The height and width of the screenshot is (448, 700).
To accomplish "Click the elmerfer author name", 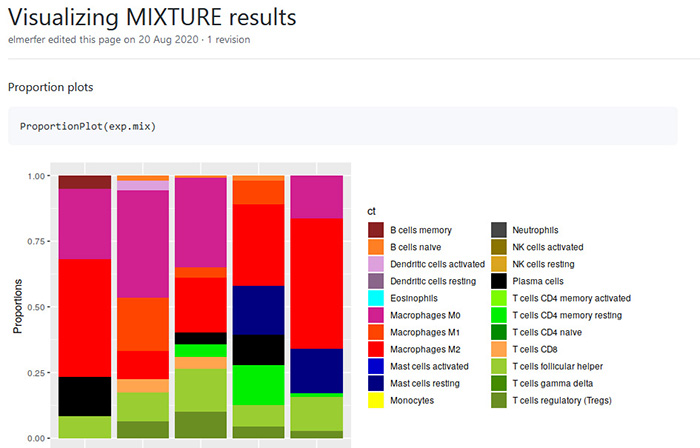I will 27,39.
